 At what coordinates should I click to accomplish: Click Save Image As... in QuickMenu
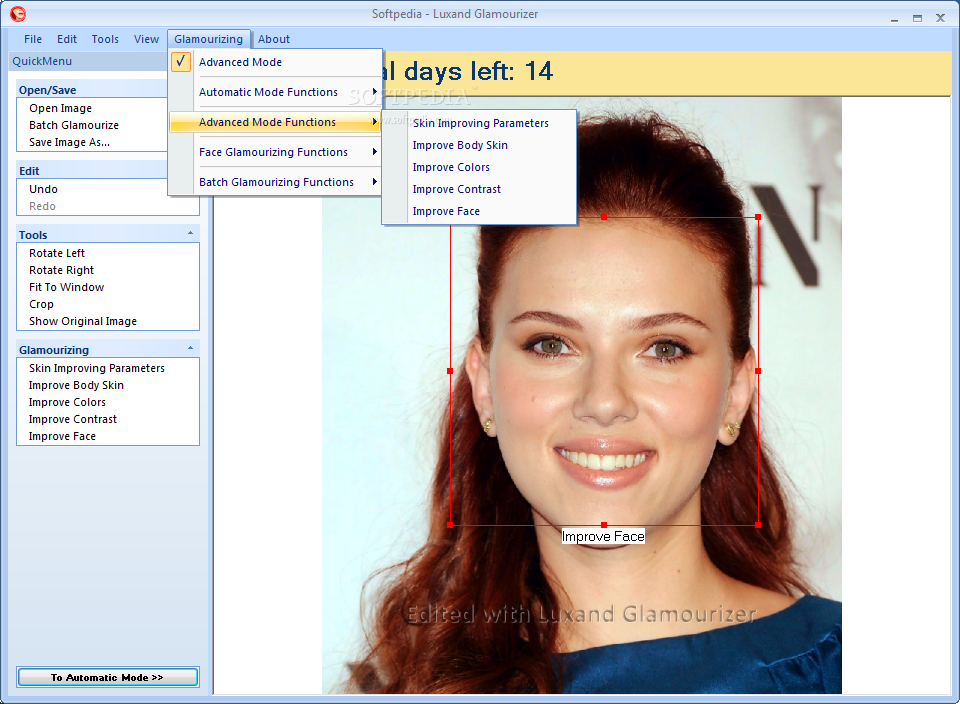point(69,142)
